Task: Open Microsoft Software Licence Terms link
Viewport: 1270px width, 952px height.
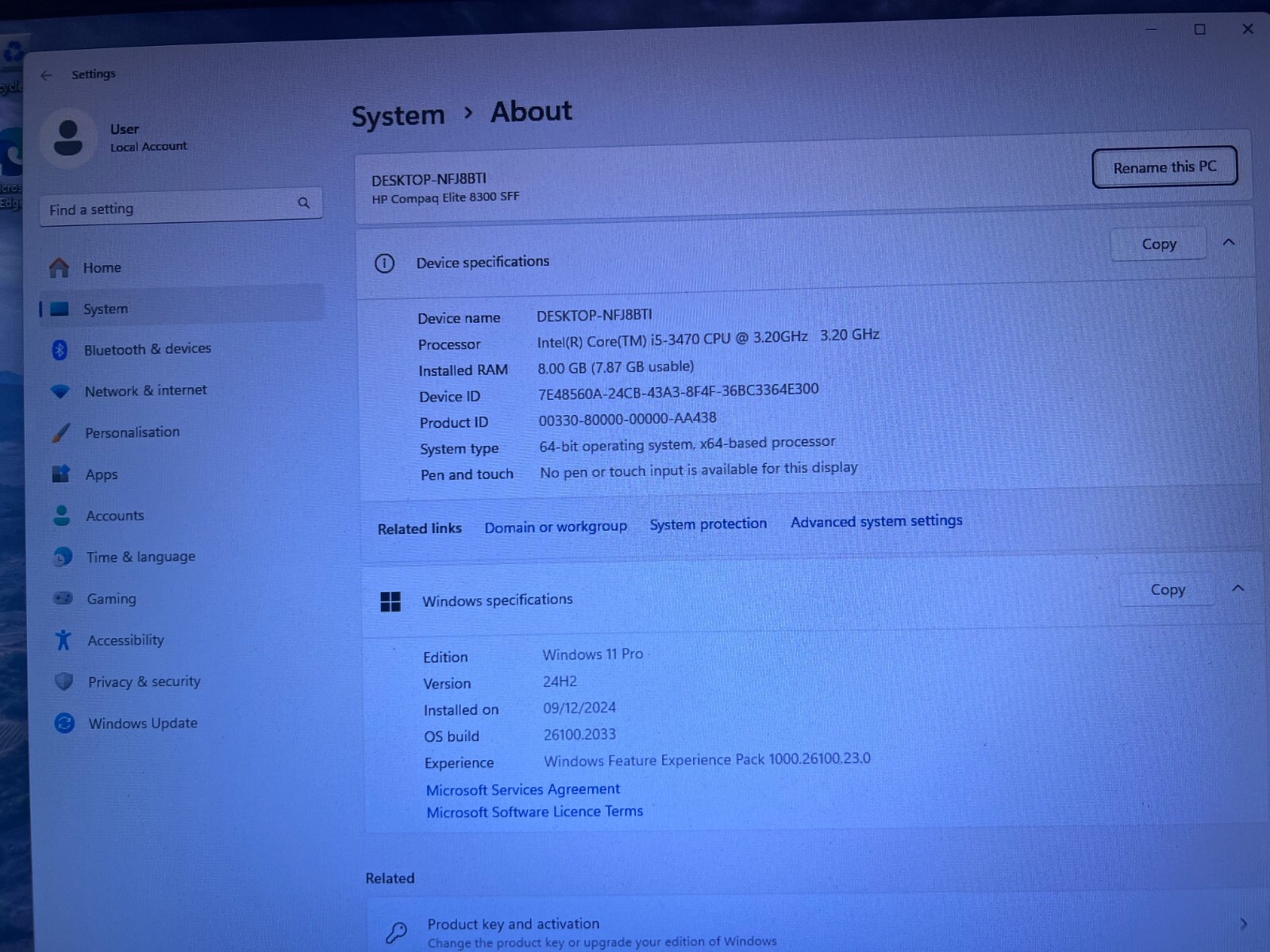Action: 535,812
